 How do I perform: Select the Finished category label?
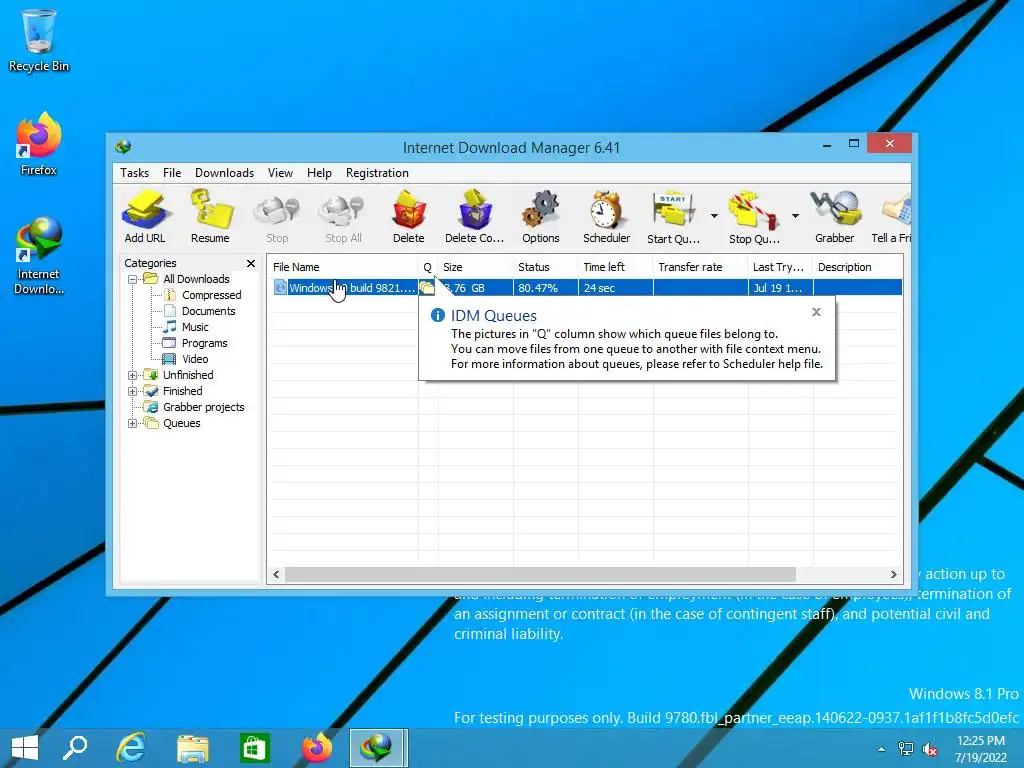coord(182,391)
